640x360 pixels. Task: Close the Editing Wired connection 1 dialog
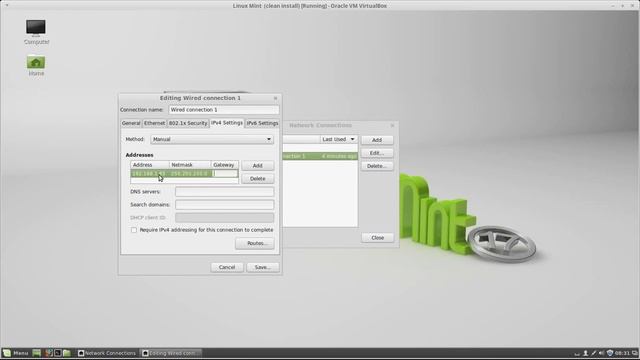tap(276, 98)
